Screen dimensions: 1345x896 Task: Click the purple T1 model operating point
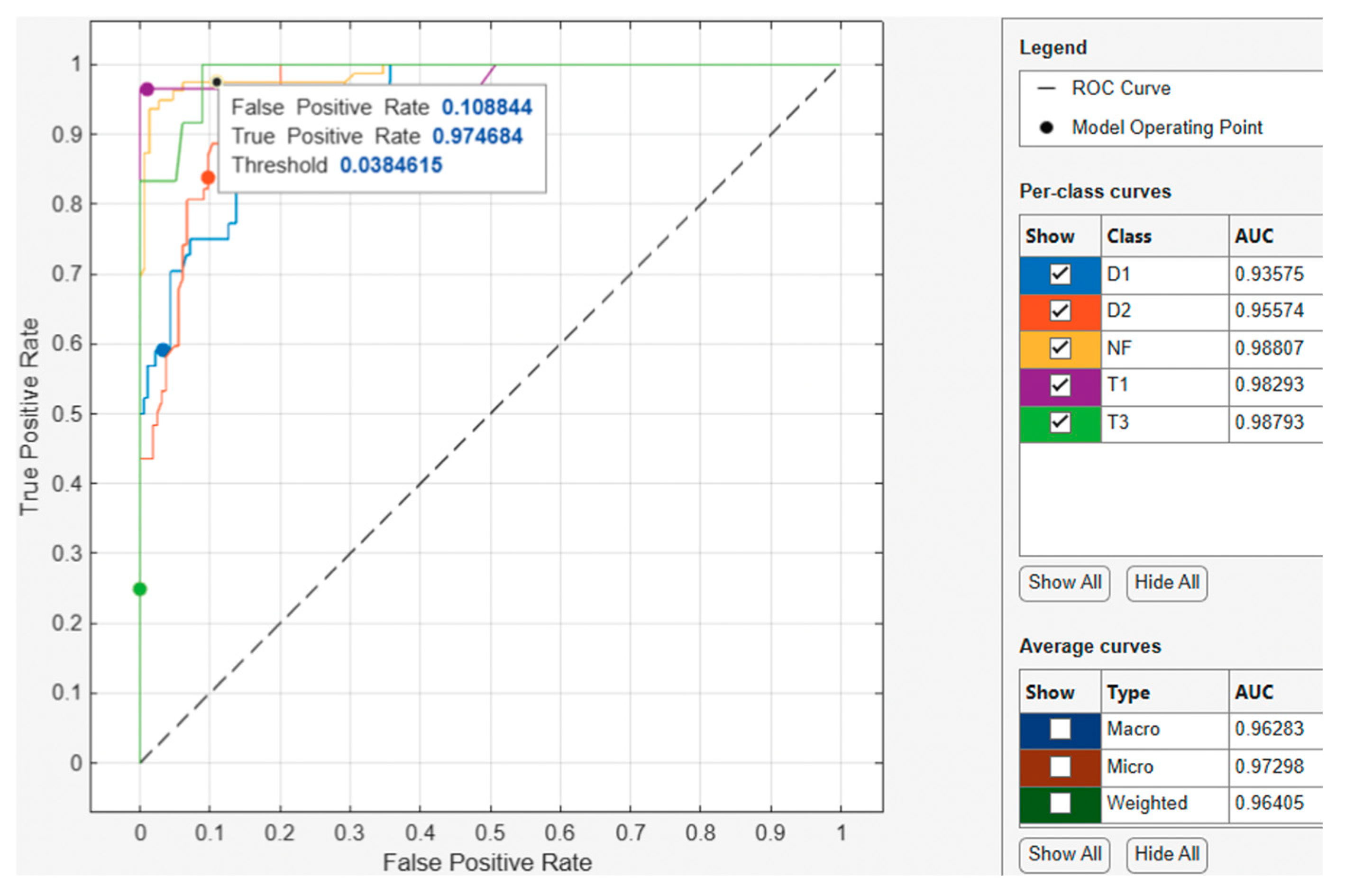[147, 89]
